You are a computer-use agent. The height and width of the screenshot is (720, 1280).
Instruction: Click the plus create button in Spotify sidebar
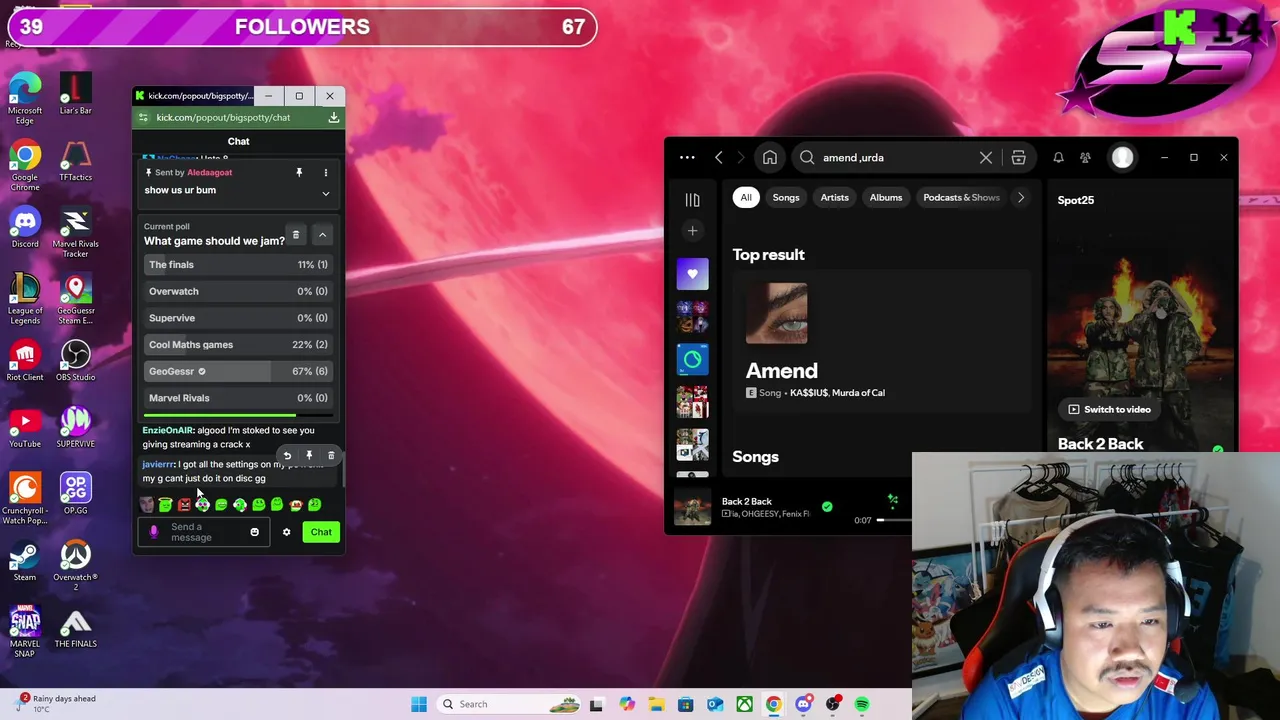tap(692, 231)
